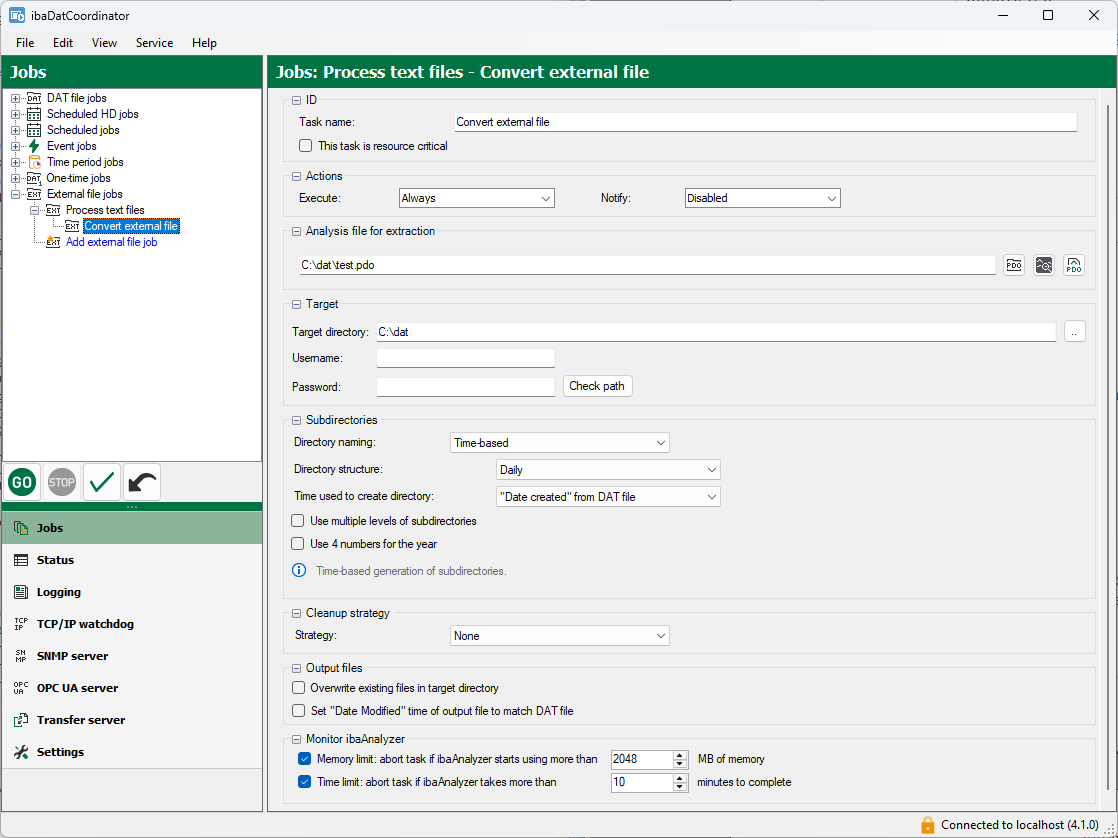Click the Username input field
This screenshot has width=1118, height=838.
466,358
